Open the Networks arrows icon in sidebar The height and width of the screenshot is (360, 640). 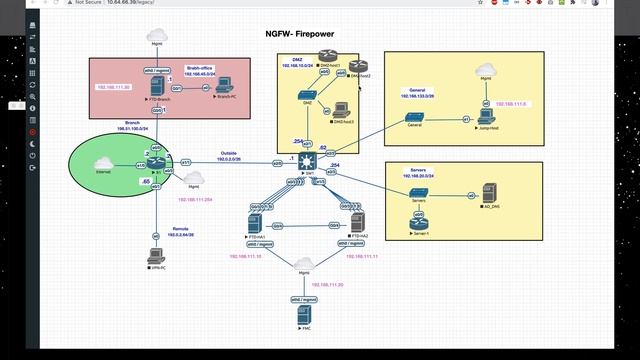point(32,37)
